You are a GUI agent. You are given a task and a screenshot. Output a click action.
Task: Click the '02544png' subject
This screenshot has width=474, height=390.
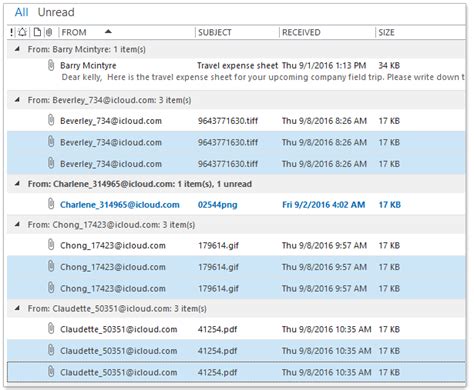[x=218, y=205]
